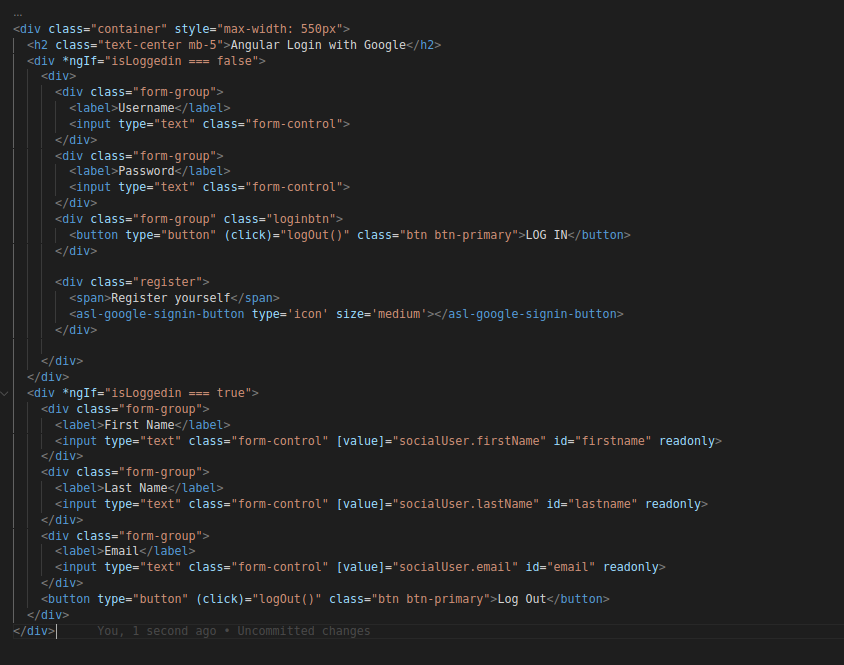Click the isLoggedin === false expression
844x665 pixels.
[181, 61]
